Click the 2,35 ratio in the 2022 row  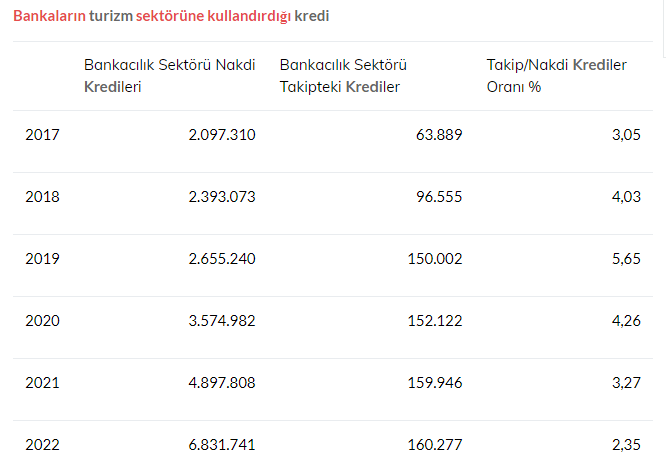tap(626, 445)
